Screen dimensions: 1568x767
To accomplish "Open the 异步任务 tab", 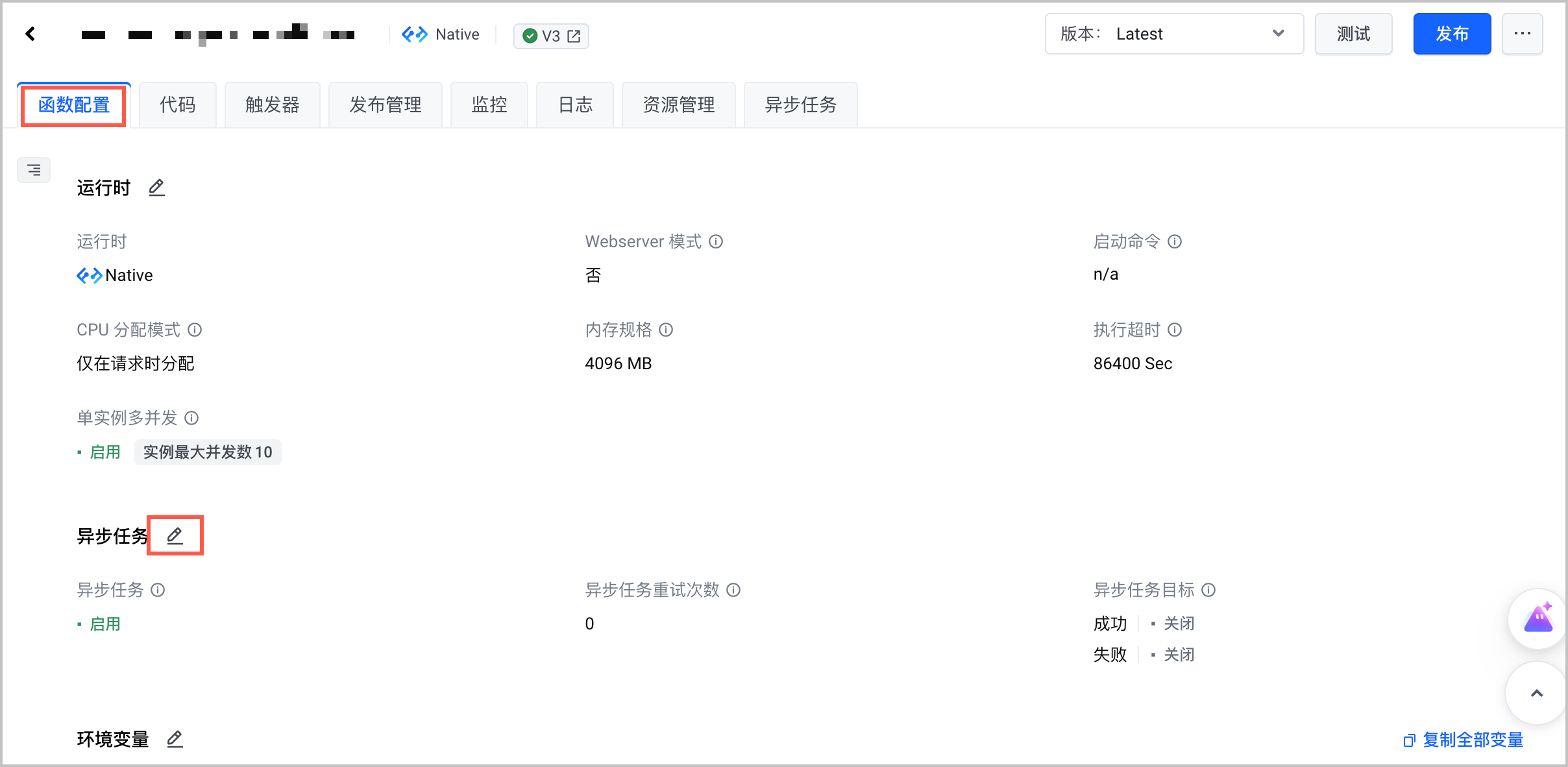I will tap(801, 105).
